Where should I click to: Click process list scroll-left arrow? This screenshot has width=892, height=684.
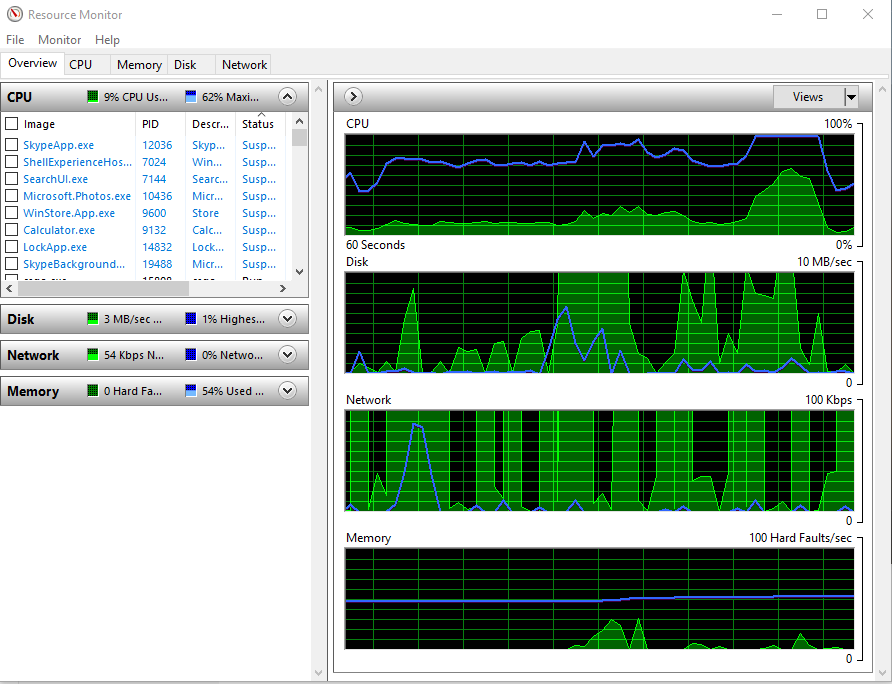click(x=9, y=289)
